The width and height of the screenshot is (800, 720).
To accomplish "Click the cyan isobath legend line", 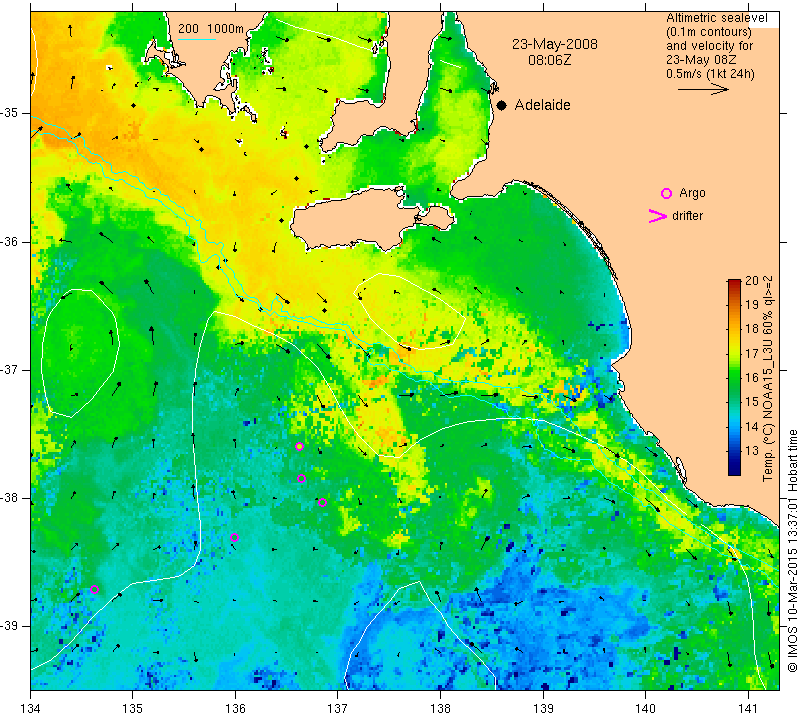I will 196,39.
